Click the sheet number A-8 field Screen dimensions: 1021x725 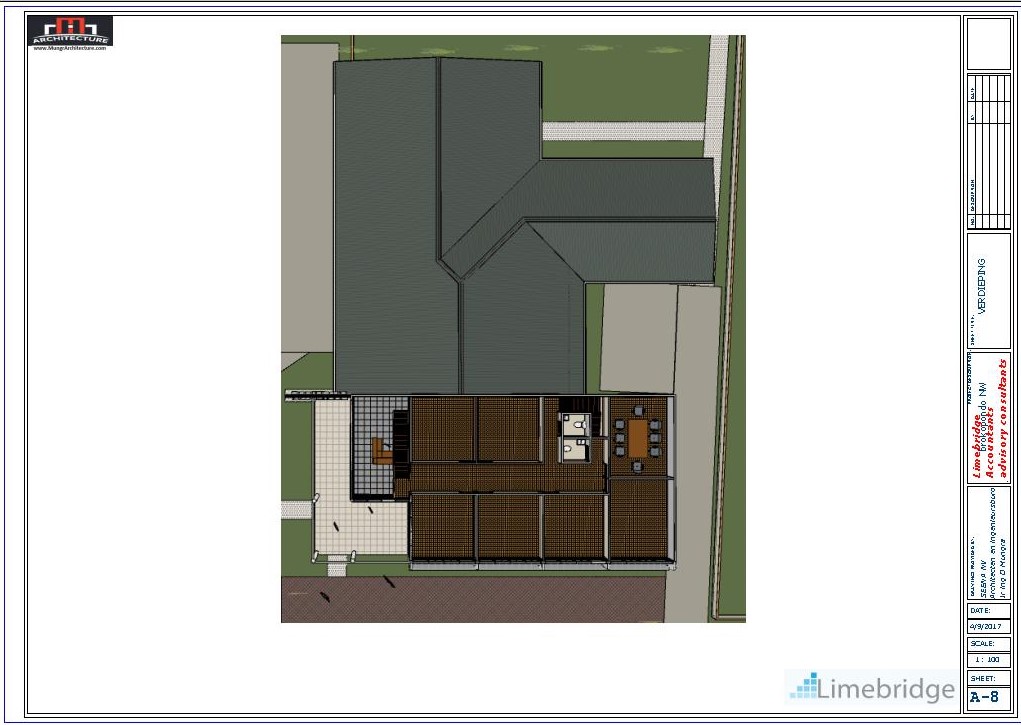pos(988,697)
